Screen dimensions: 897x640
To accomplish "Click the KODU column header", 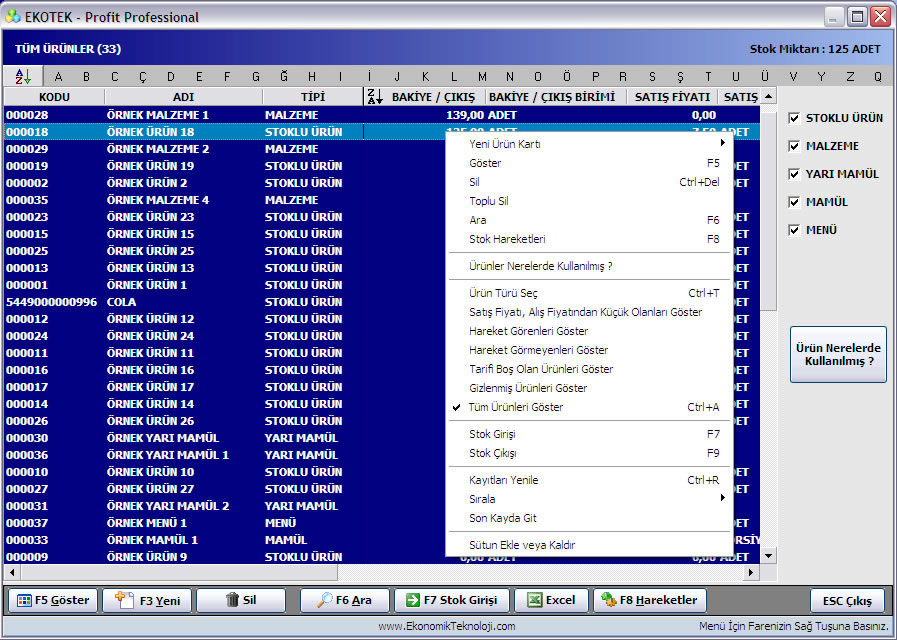I will 54,97.
